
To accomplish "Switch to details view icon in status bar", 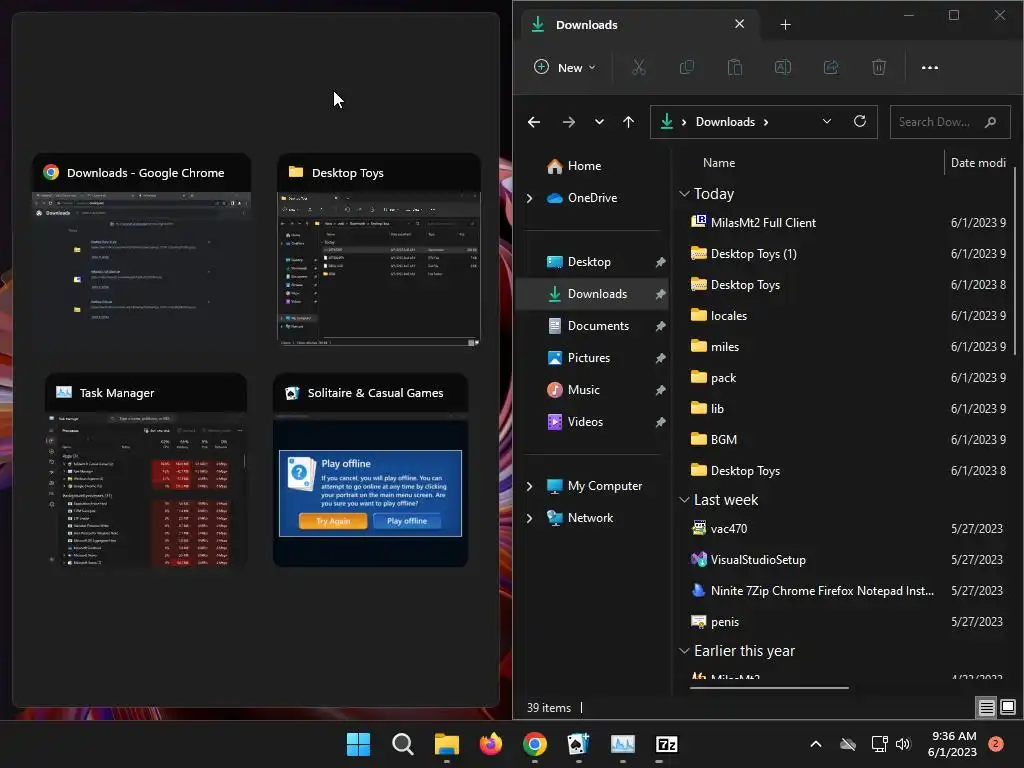I will 986,707.
